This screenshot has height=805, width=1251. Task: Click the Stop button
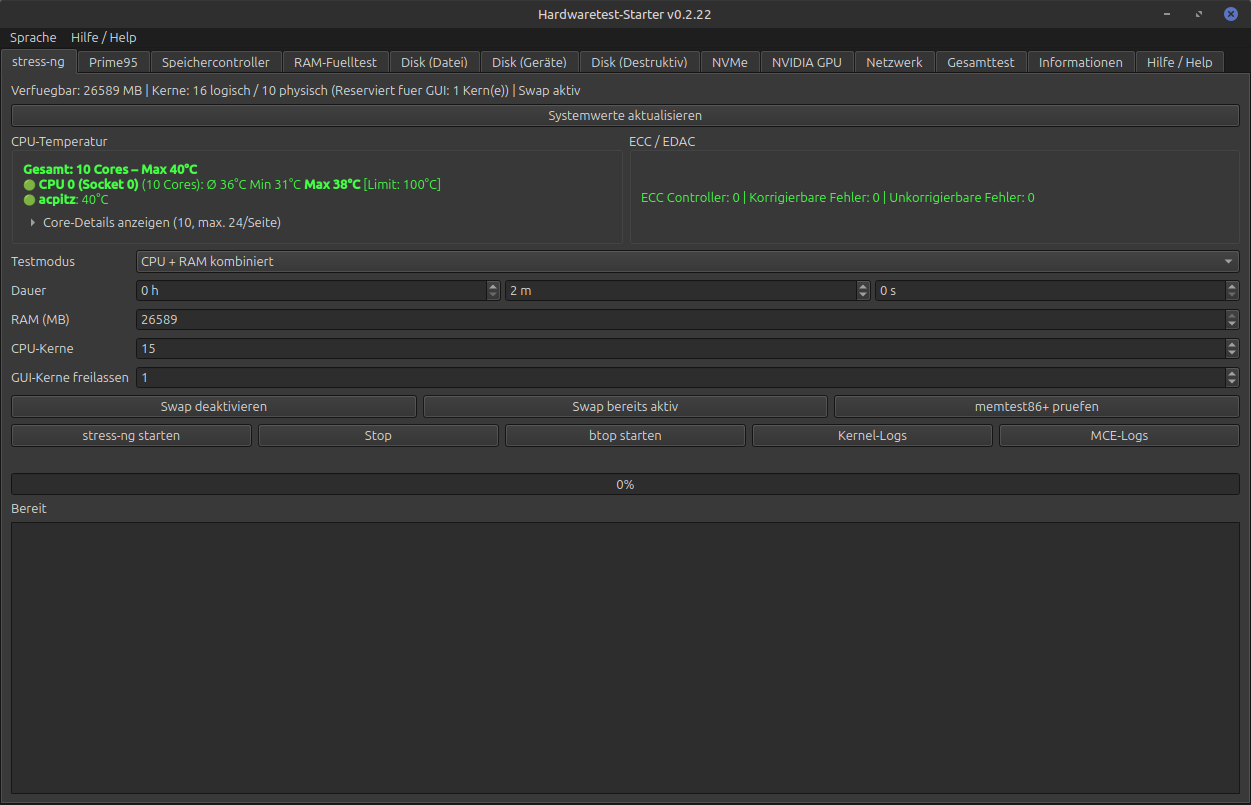(x=378, y=436)
